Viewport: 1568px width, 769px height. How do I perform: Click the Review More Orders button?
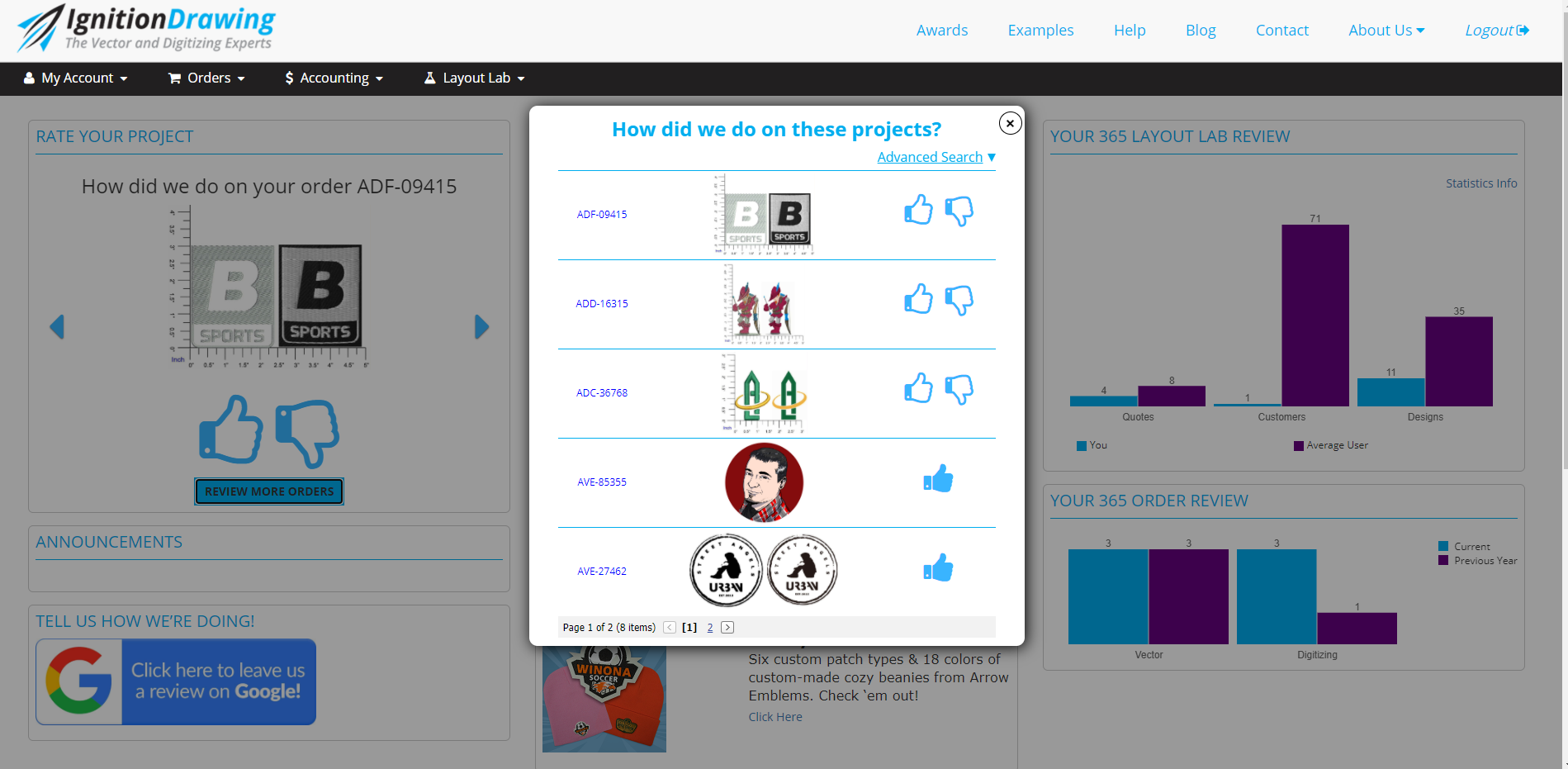click(269, 491)
